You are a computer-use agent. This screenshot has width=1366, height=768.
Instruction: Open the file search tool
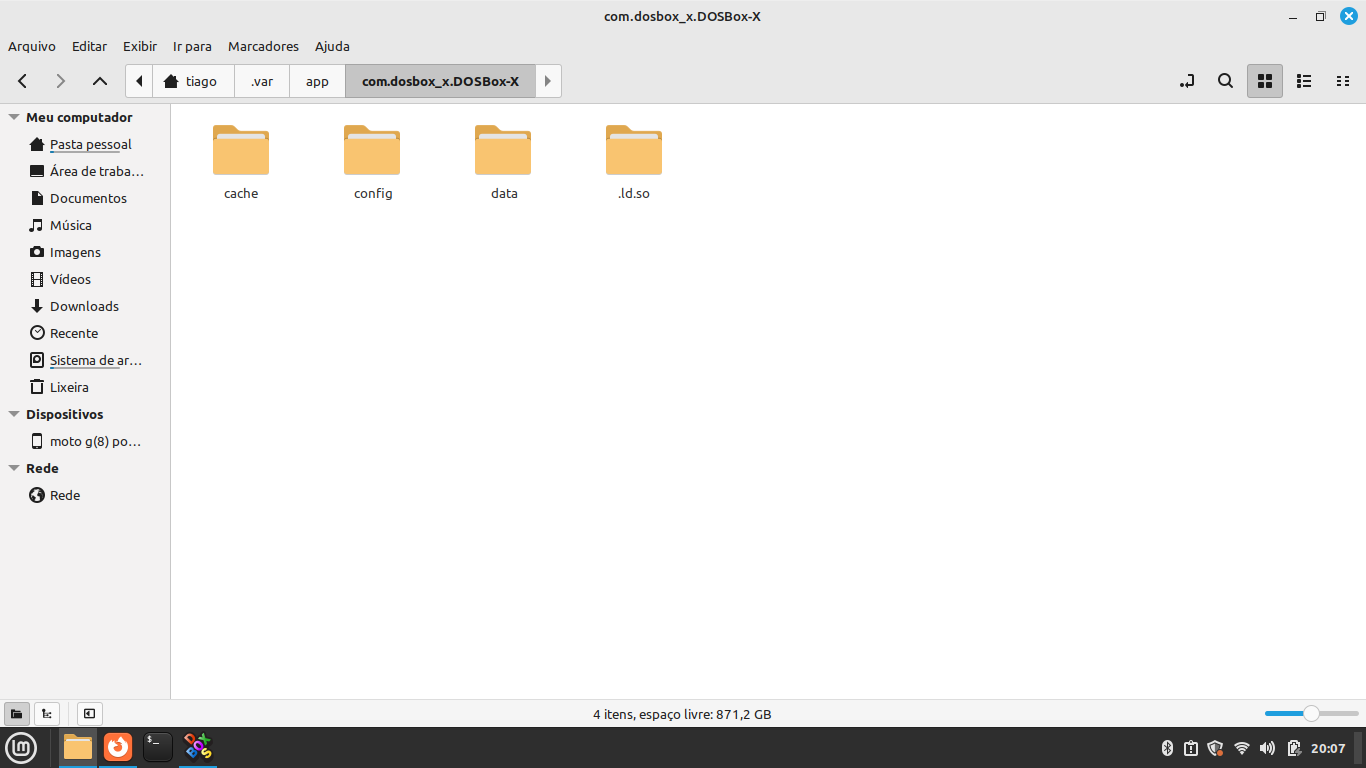[x=1225, y=81]
